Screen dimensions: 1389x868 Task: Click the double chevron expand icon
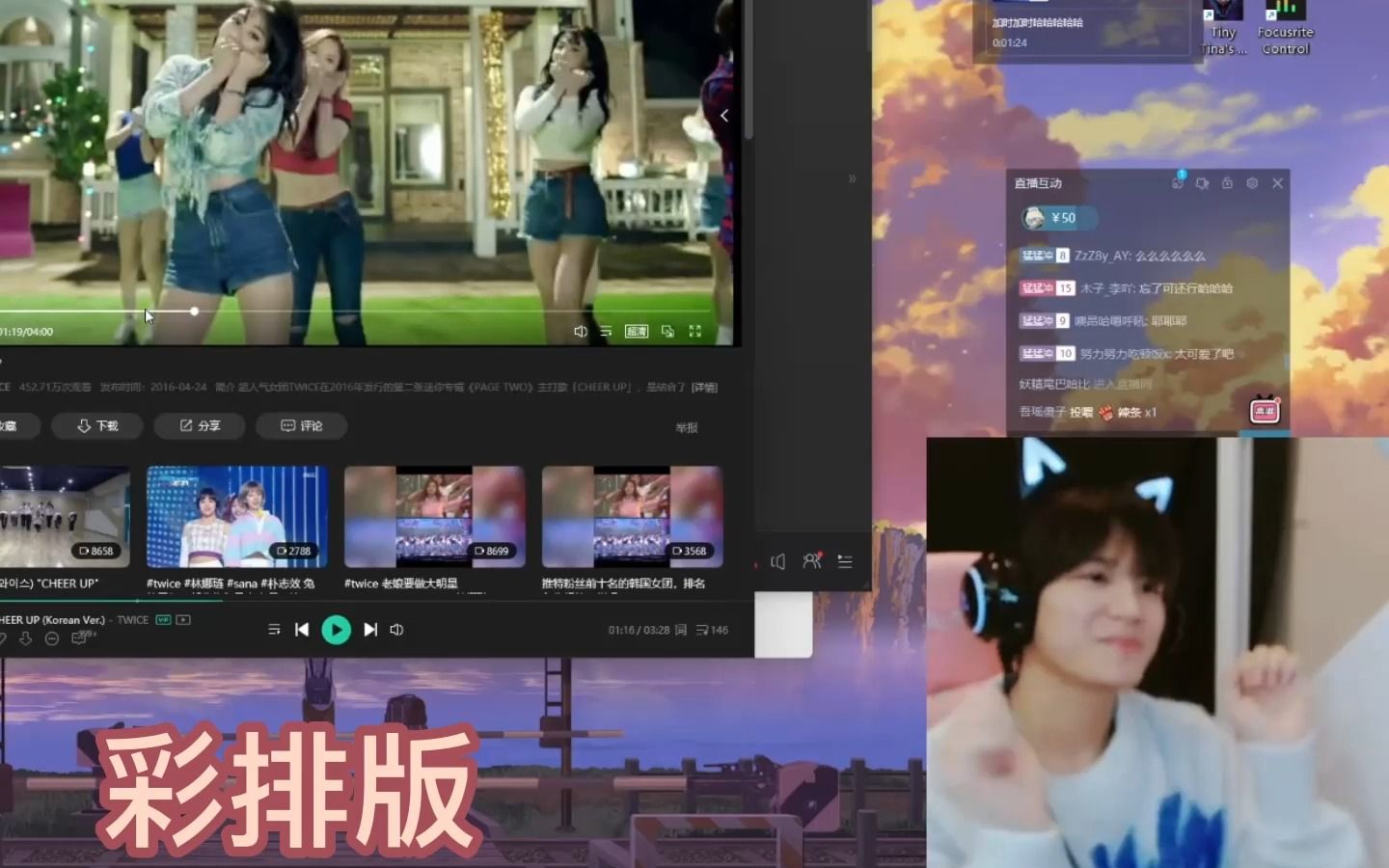pyautogui.click(x=852, y=178)
